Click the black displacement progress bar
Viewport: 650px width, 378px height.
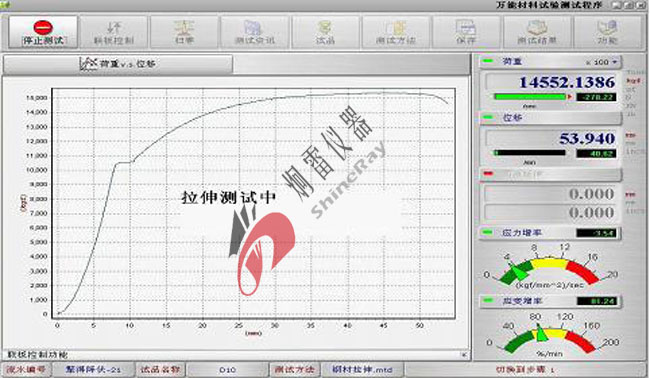pyautogui.click(x=530, y=153)
